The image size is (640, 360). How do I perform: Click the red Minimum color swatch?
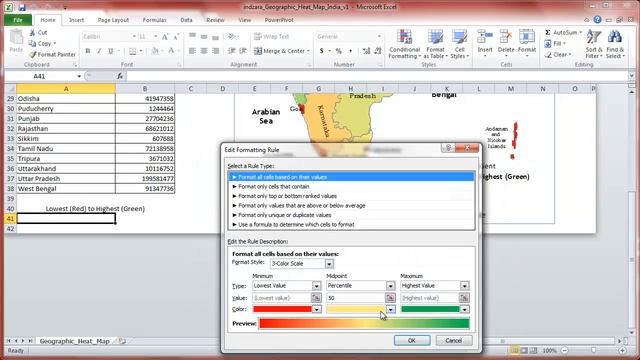click(x=282, y=309)
